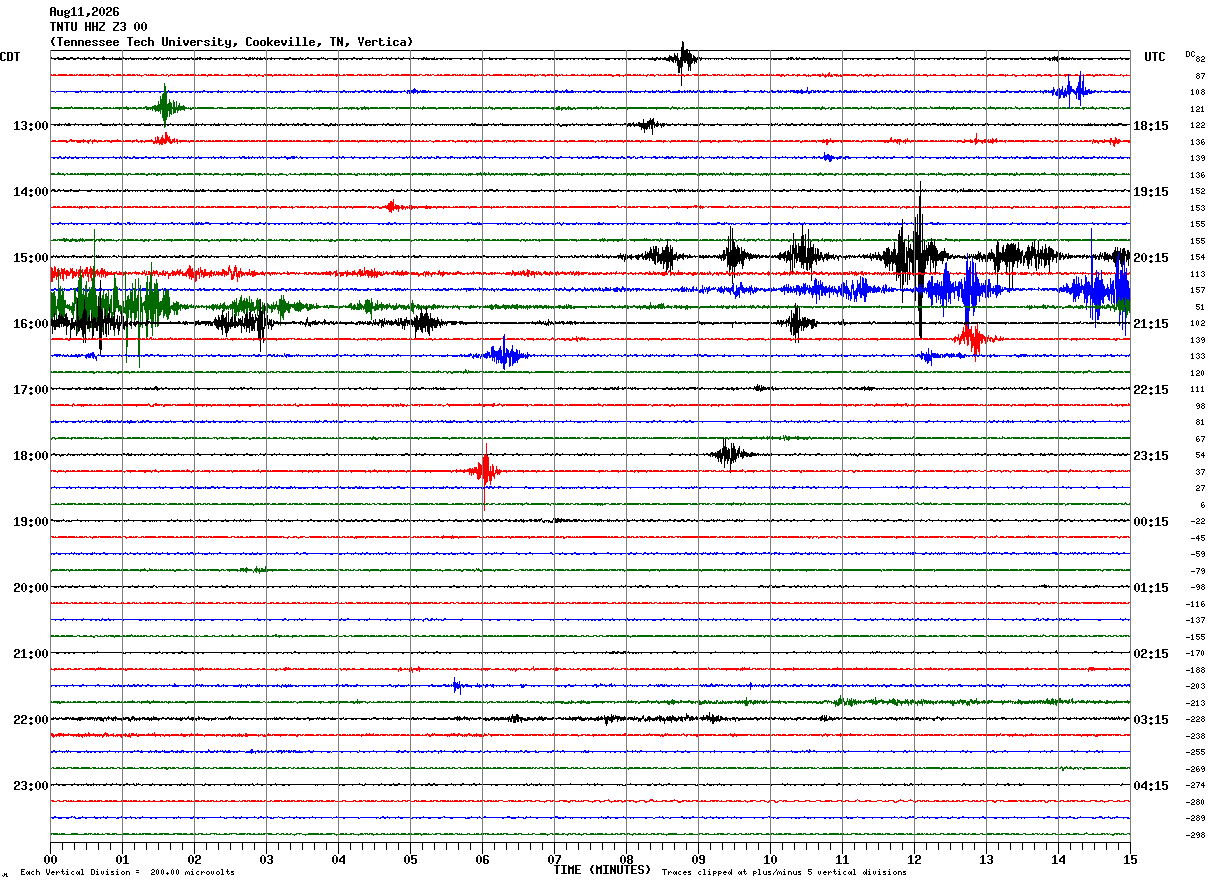The height and width of the screenshot is (886, 1210).
Task: Click the blue burst near minute 06
Action: [x=506, y=355]
